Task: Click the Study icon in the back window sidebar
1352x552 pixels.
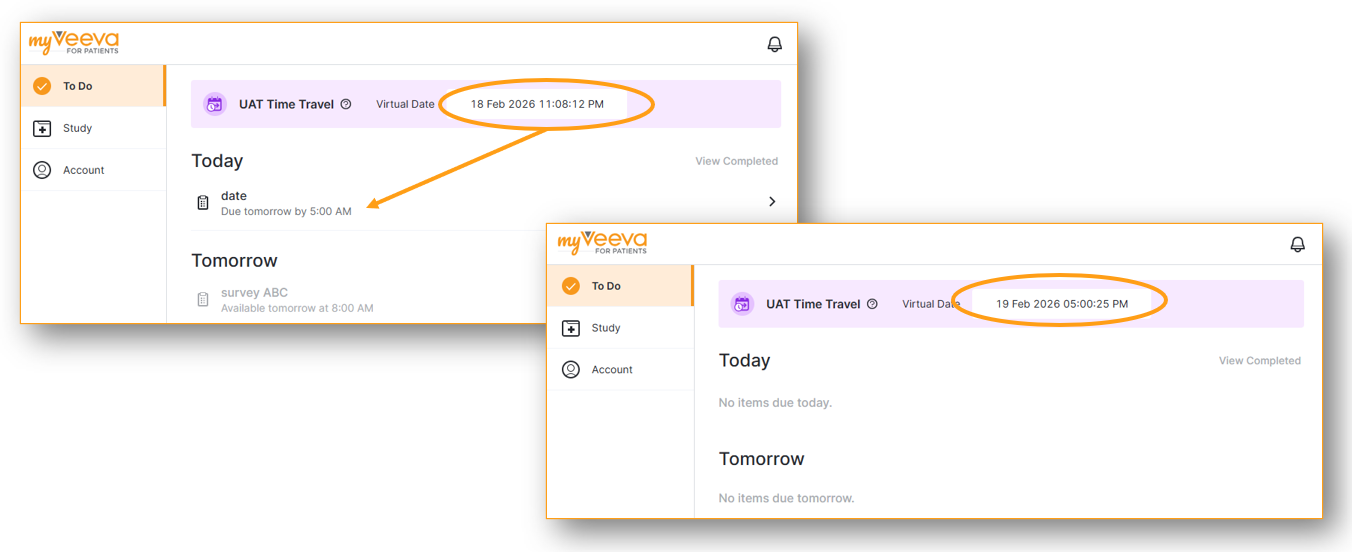Action: point(42,128)
